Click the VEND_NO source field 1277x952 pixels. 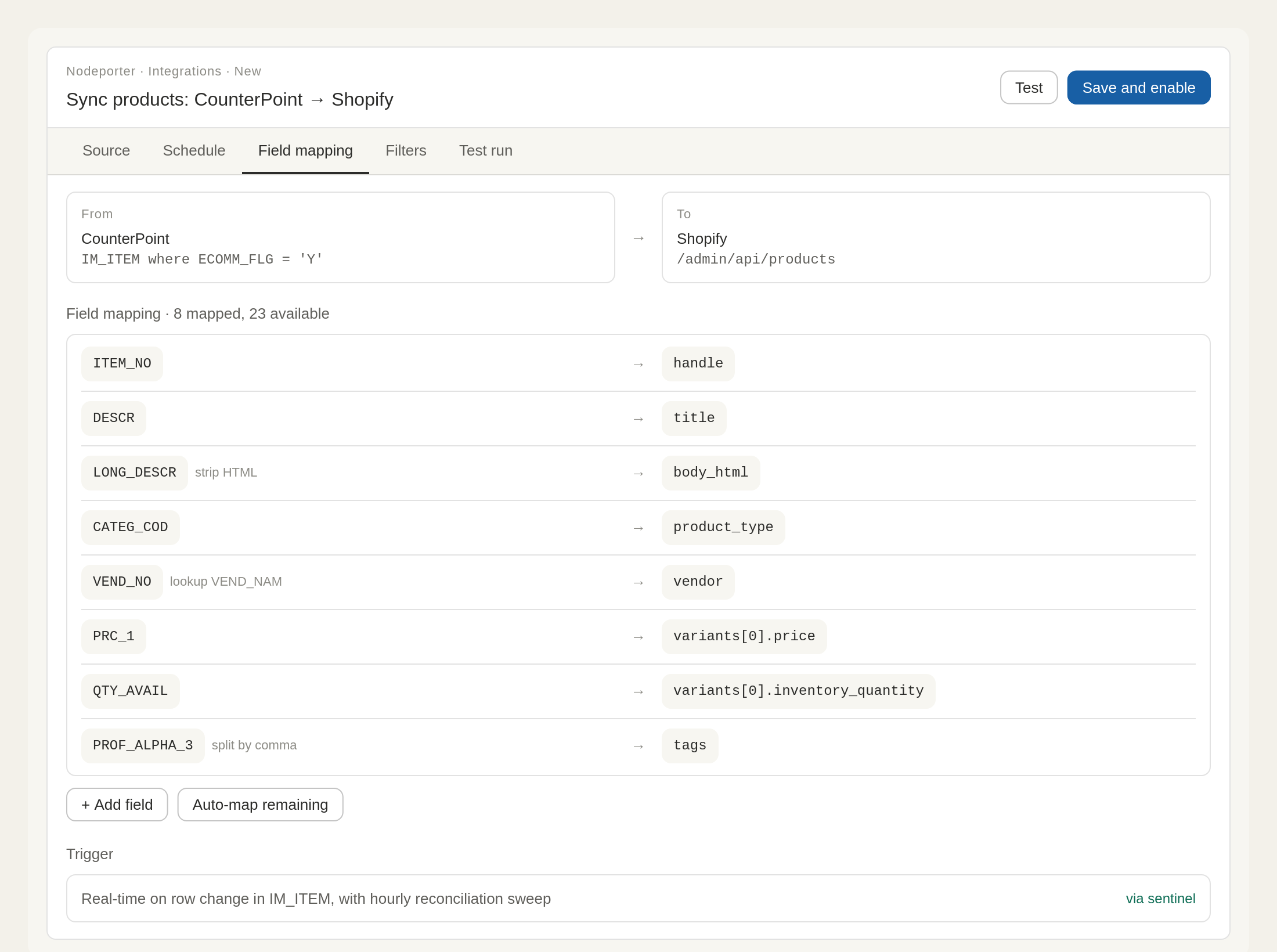pyautogui.click(x=122, y=582)
